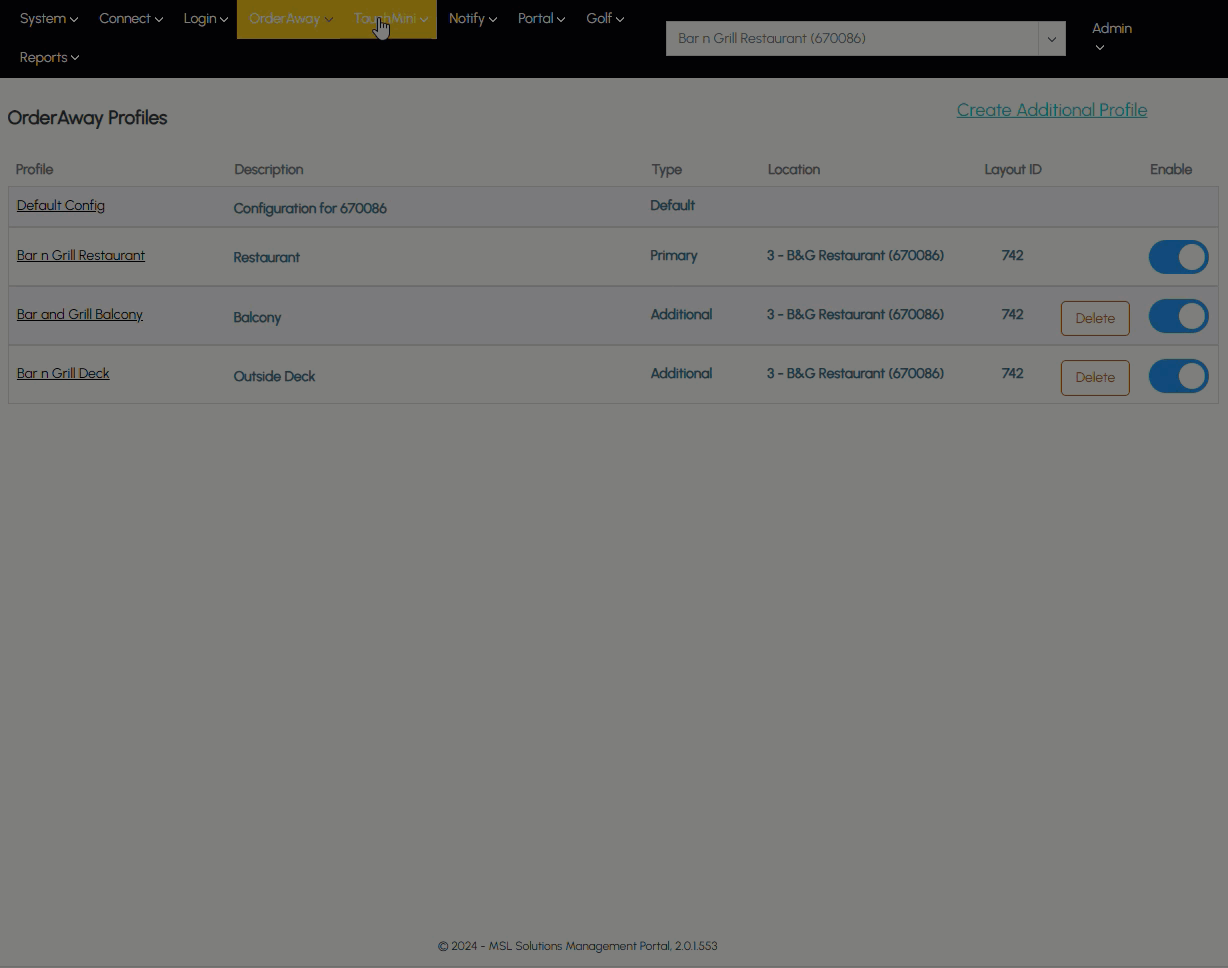Open the Golf menu
The image size is (1228, 968).
pyautogui.click(x=604, y=19)
